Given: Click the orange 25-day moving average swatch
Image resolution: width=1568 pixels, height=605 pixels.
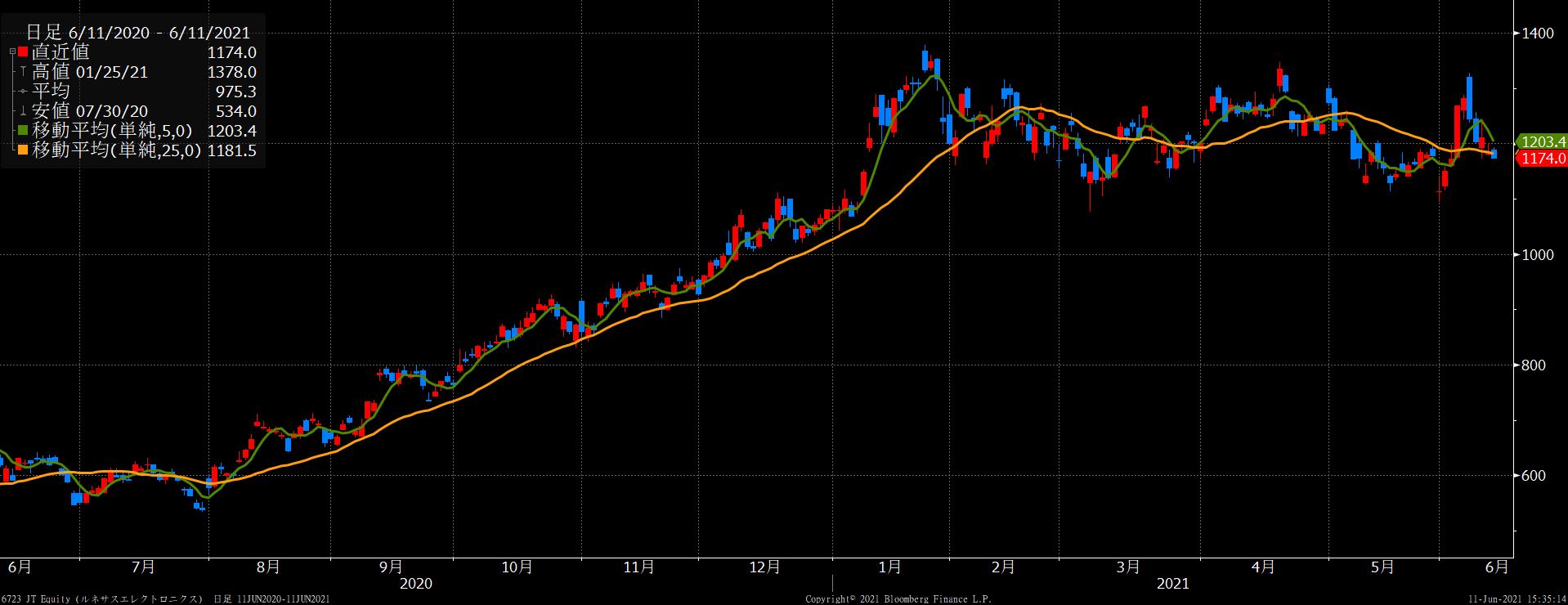Looking at the screenshot, I should click(x=23, y=150).
